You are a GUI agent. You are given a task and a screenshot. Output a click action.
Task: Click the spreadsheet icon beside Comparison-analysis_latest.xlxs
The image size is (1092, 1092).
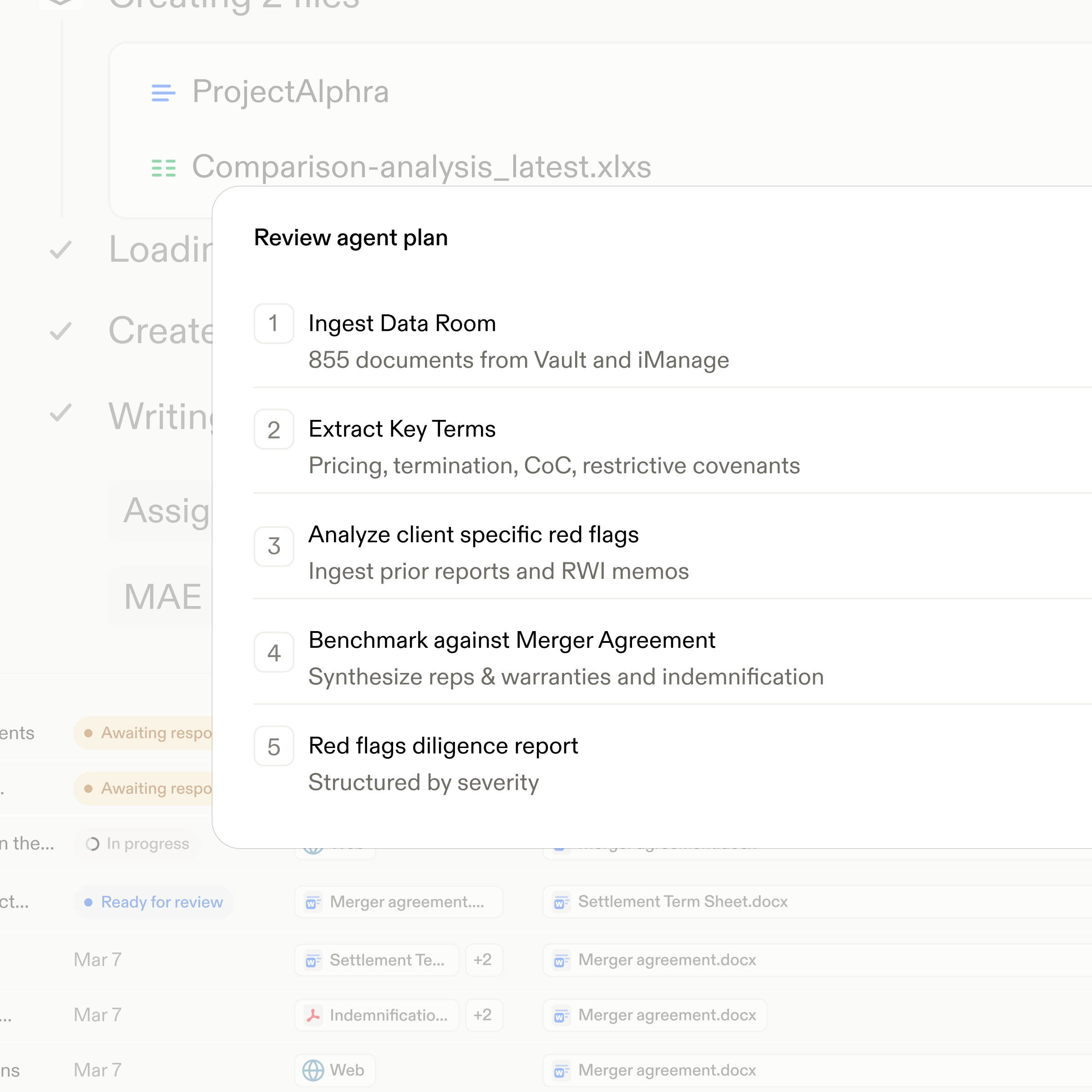click(x=163, y=168)
